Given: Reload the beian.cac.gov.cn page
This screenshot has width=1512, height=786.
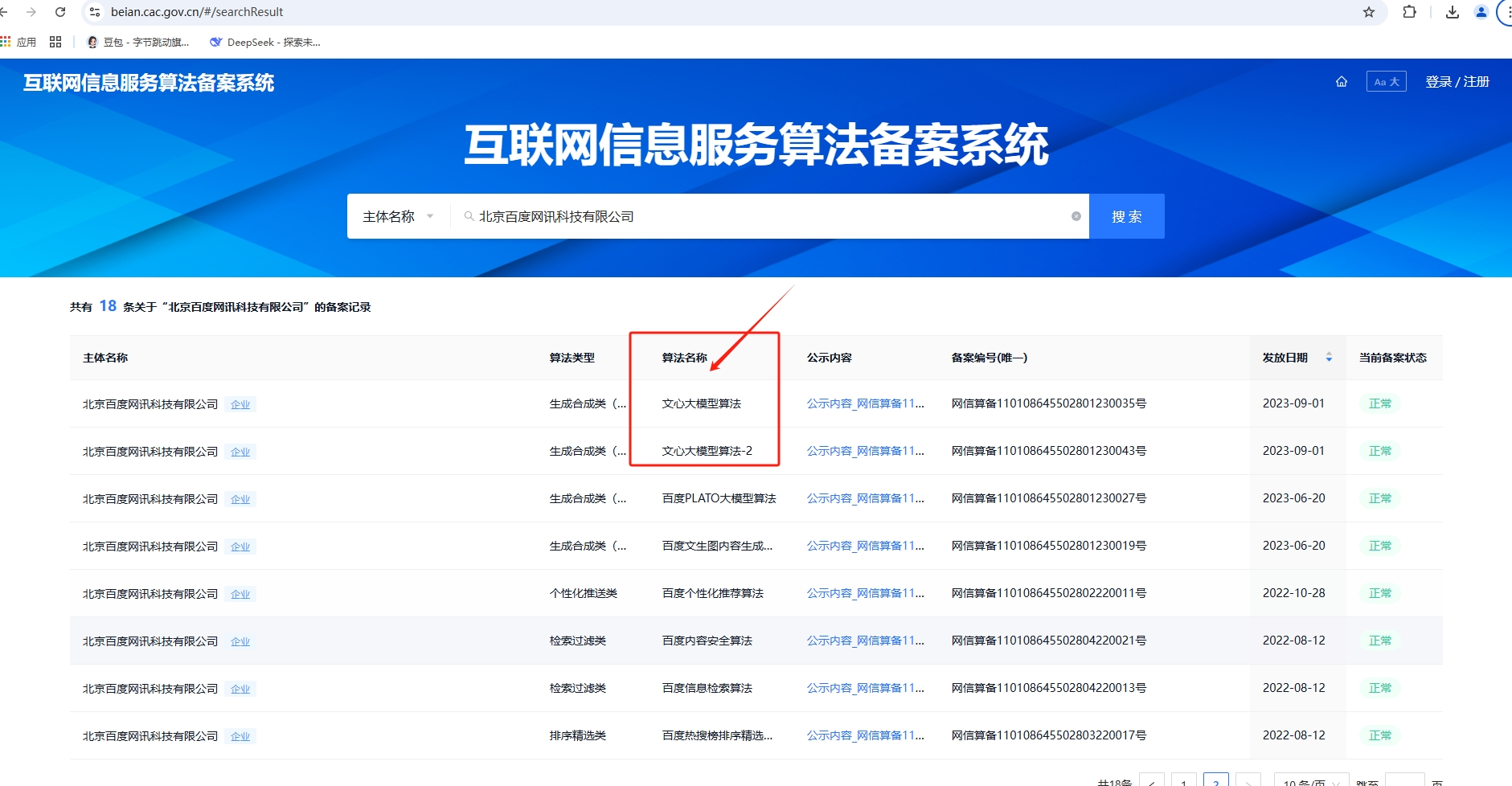Looking at the screenshot, I should (60, 12).
